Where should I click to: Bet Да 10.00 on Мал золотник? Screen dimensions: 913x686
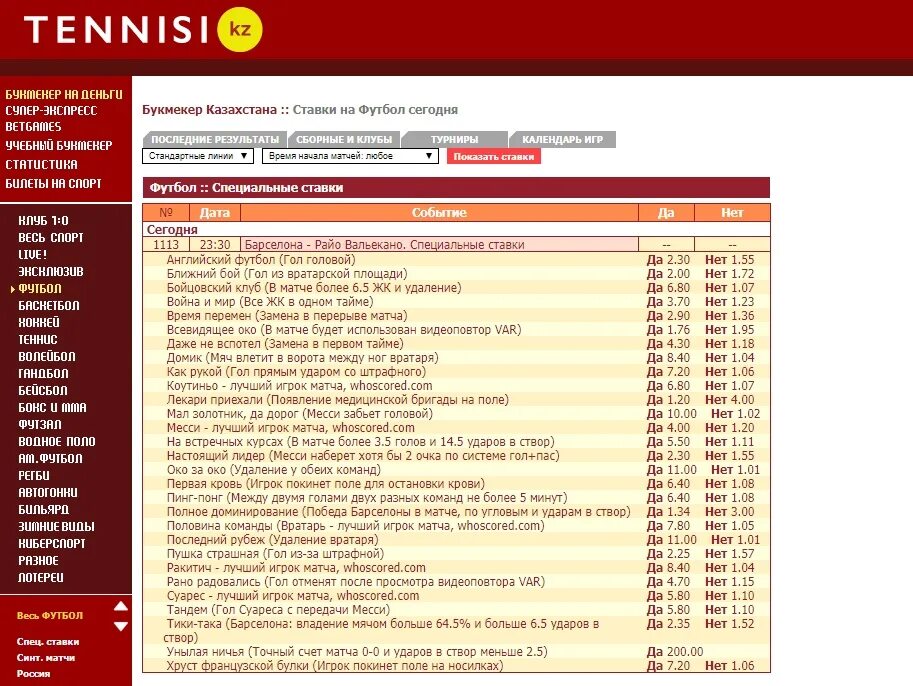point(671,413)
